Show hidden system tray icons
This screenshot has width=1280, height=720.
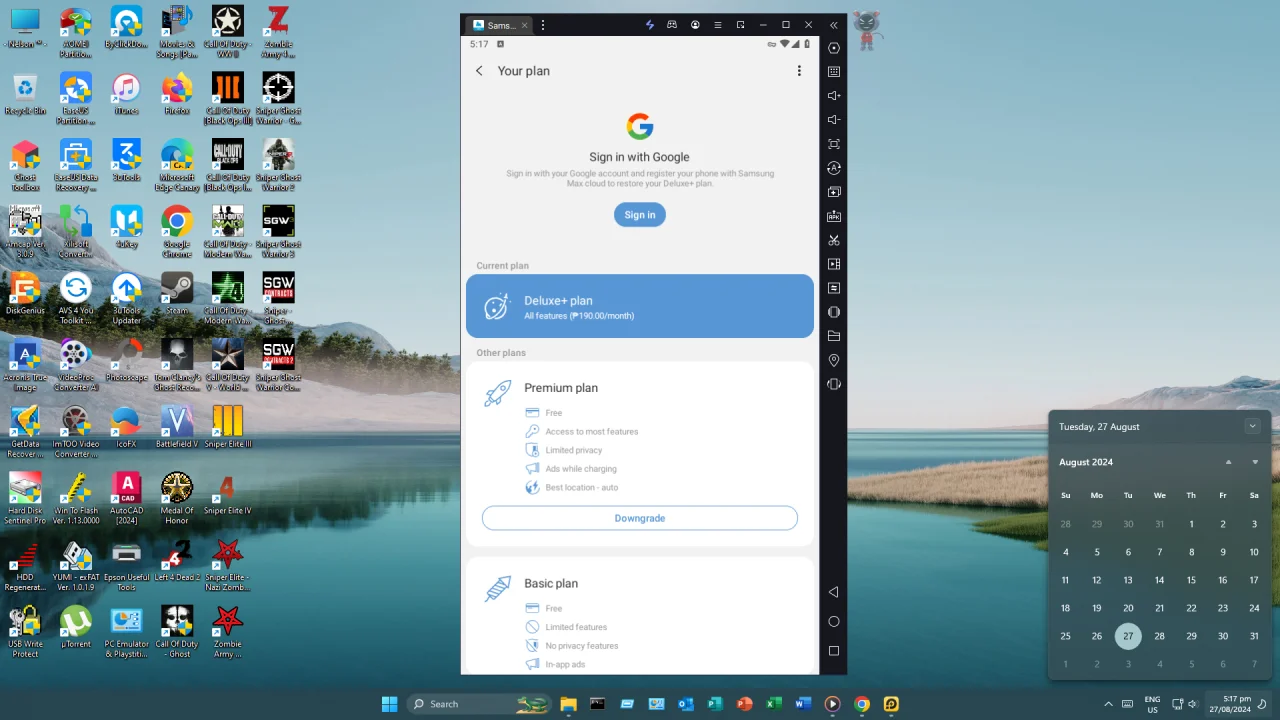[x=1108, y=704]
